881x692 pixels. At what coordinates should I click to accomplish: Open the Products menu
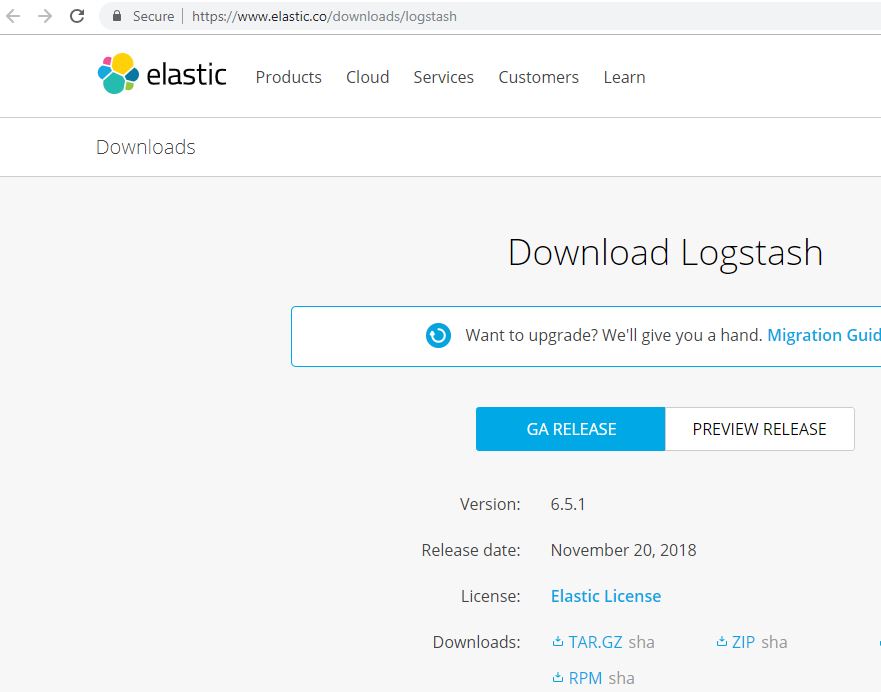pos(288,77)
